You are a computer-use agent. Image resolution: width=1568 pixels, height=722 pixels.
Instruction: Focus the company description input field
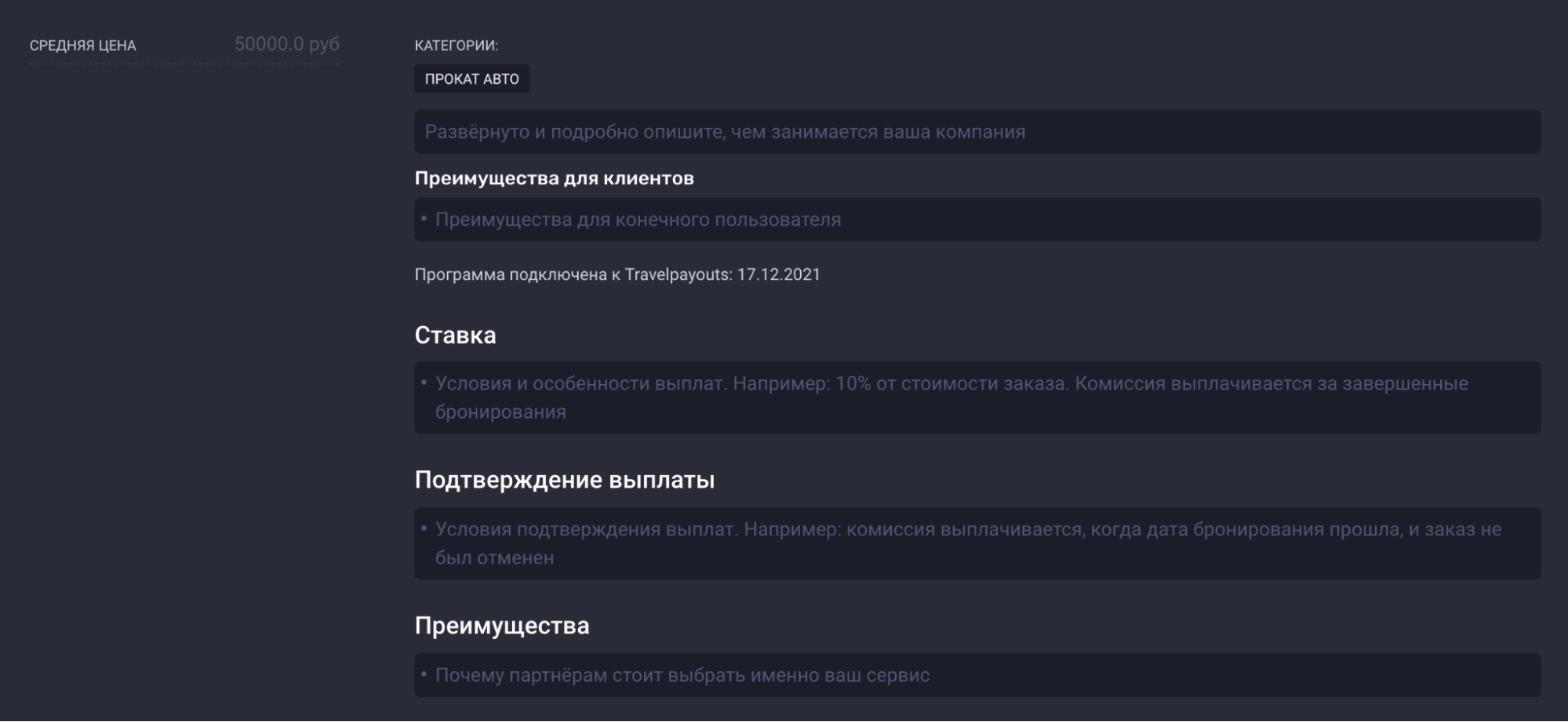[x=977, y=132]
